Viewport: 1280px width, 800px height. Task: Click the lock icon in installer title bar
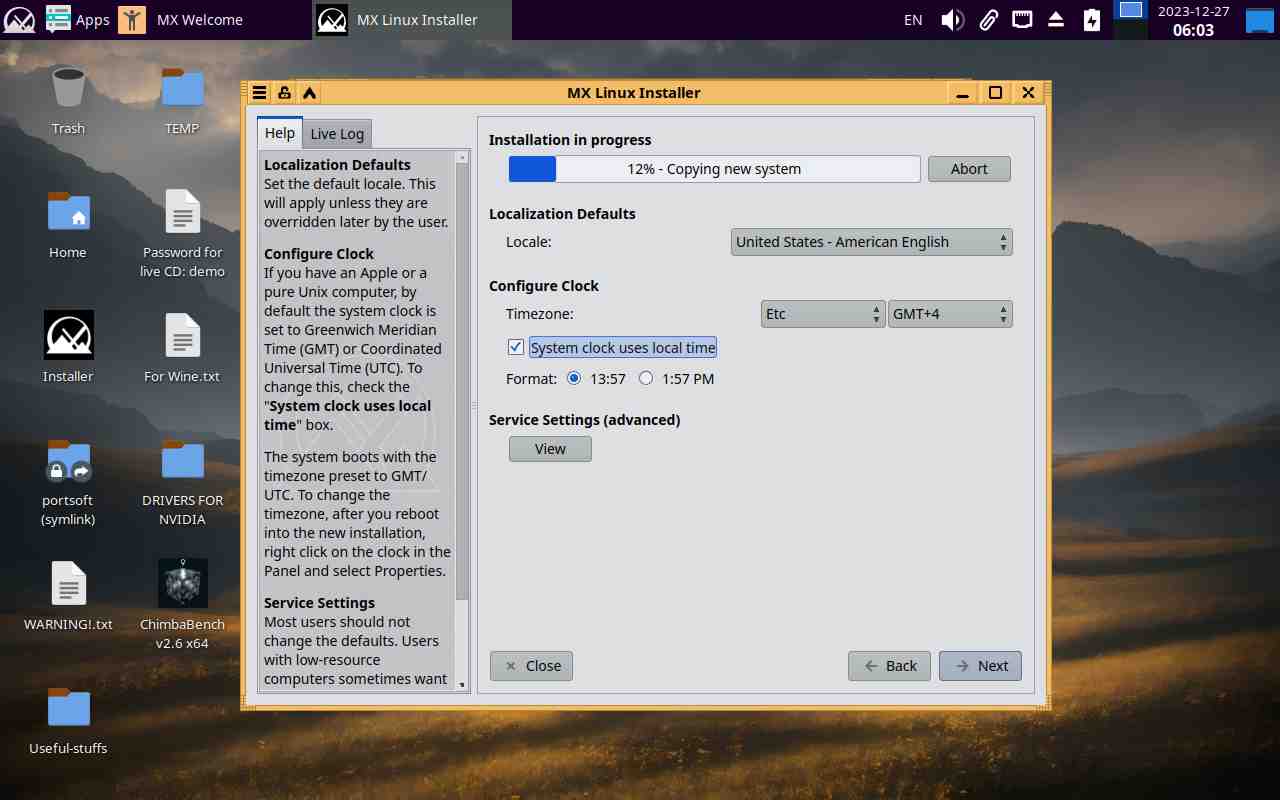tap(284, 93)
